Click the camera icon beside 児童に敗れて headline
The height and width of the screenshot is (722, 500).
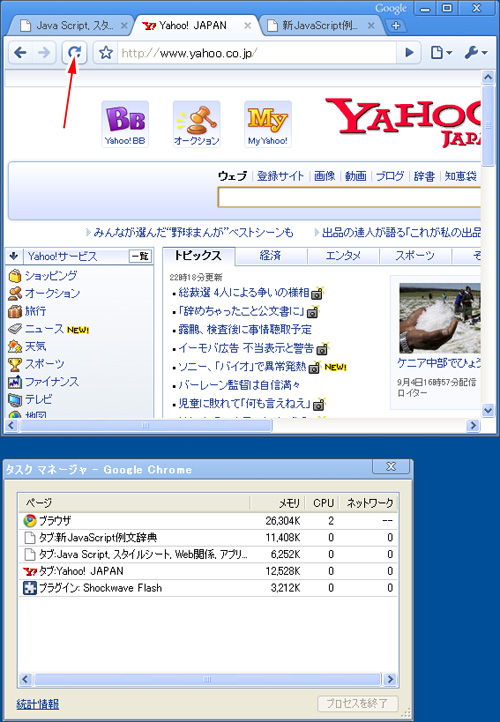[x=319, y=405]
